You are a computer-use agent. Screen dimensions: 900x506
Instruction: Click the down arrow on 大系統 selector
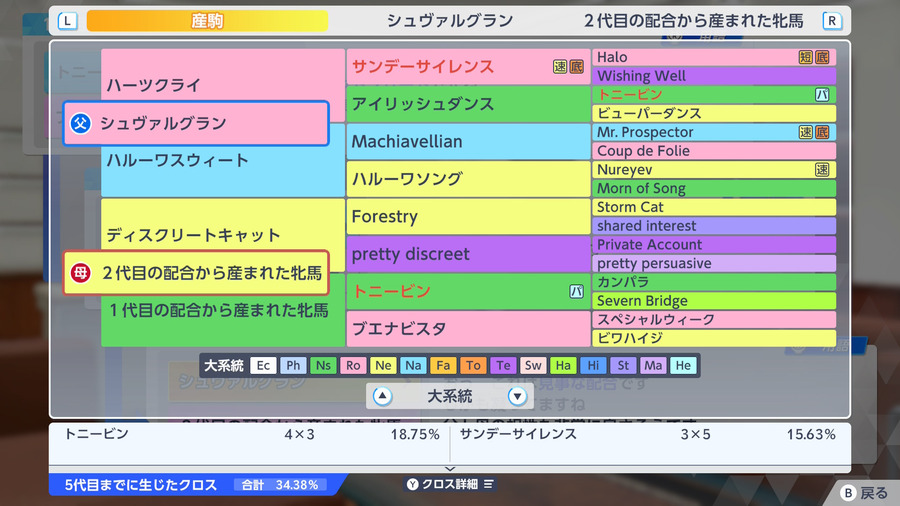517,396
